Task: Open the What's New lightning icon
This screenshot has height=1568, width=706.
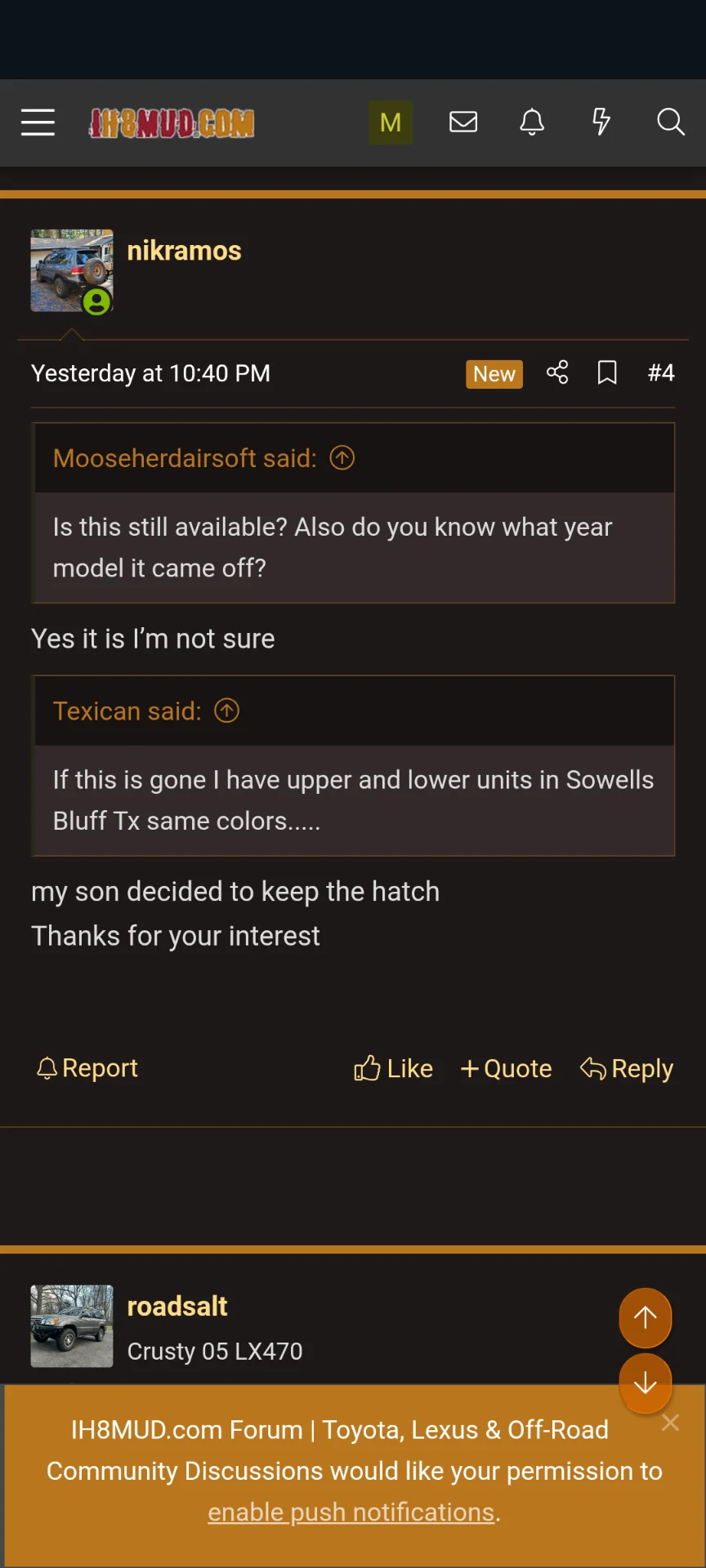Action: click(x=601, y=122)
